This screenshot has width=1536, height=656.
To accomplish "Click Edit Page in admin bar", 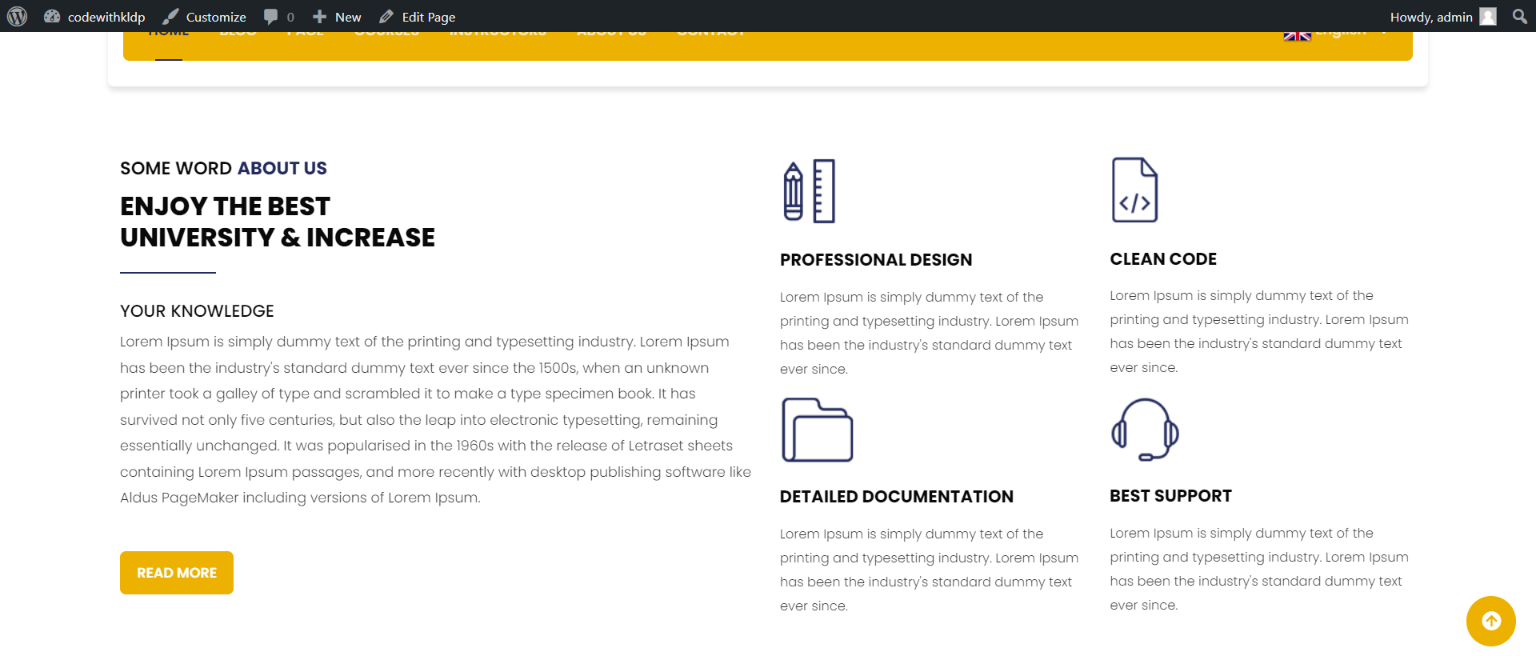I will (x=417, y=17).
